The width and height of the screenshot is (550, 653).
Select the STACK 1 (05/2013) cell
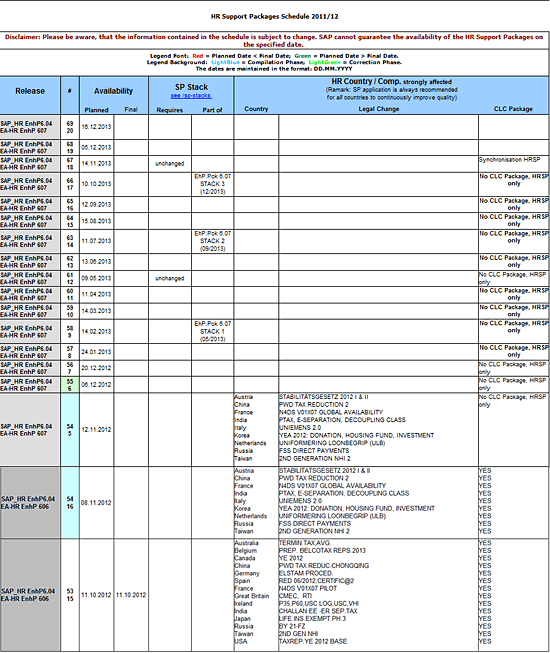[x=212, y=331]
